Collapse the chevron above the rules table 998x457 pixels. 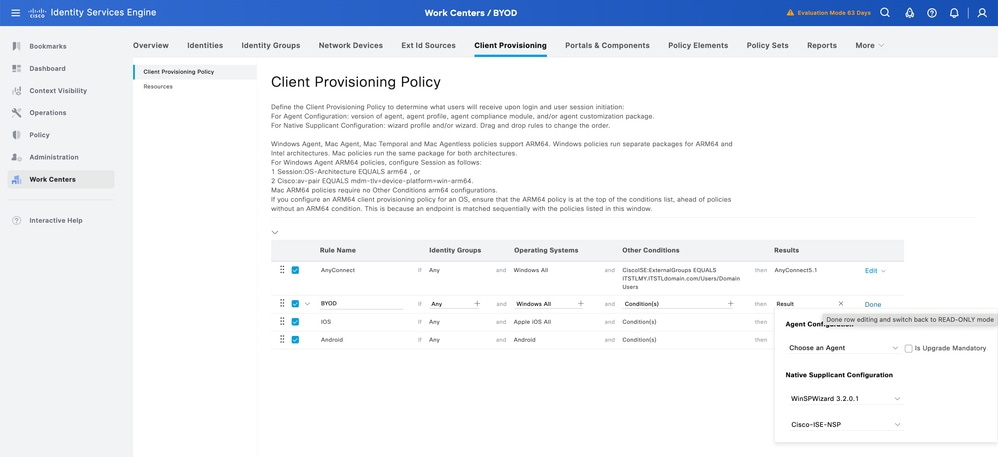click(x=274, y=232)
